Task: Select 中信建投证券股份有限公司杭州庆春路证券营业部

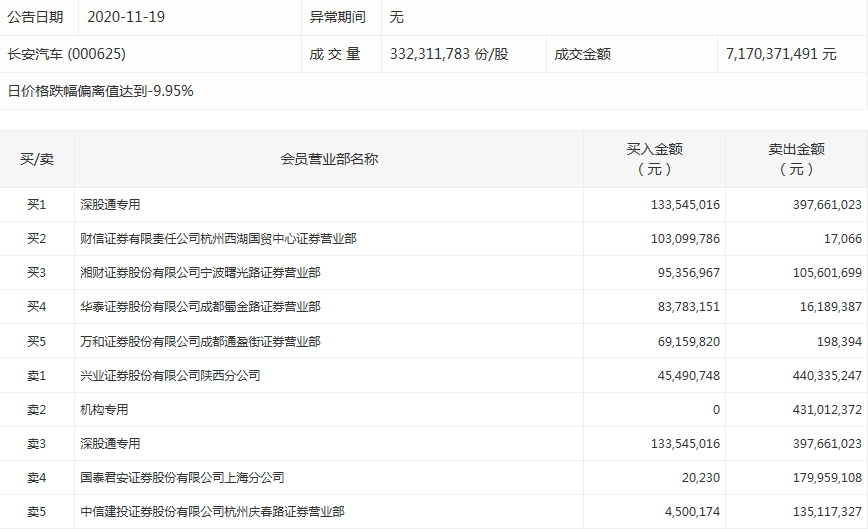Action: pyautogui.click(x=213, y=512)
